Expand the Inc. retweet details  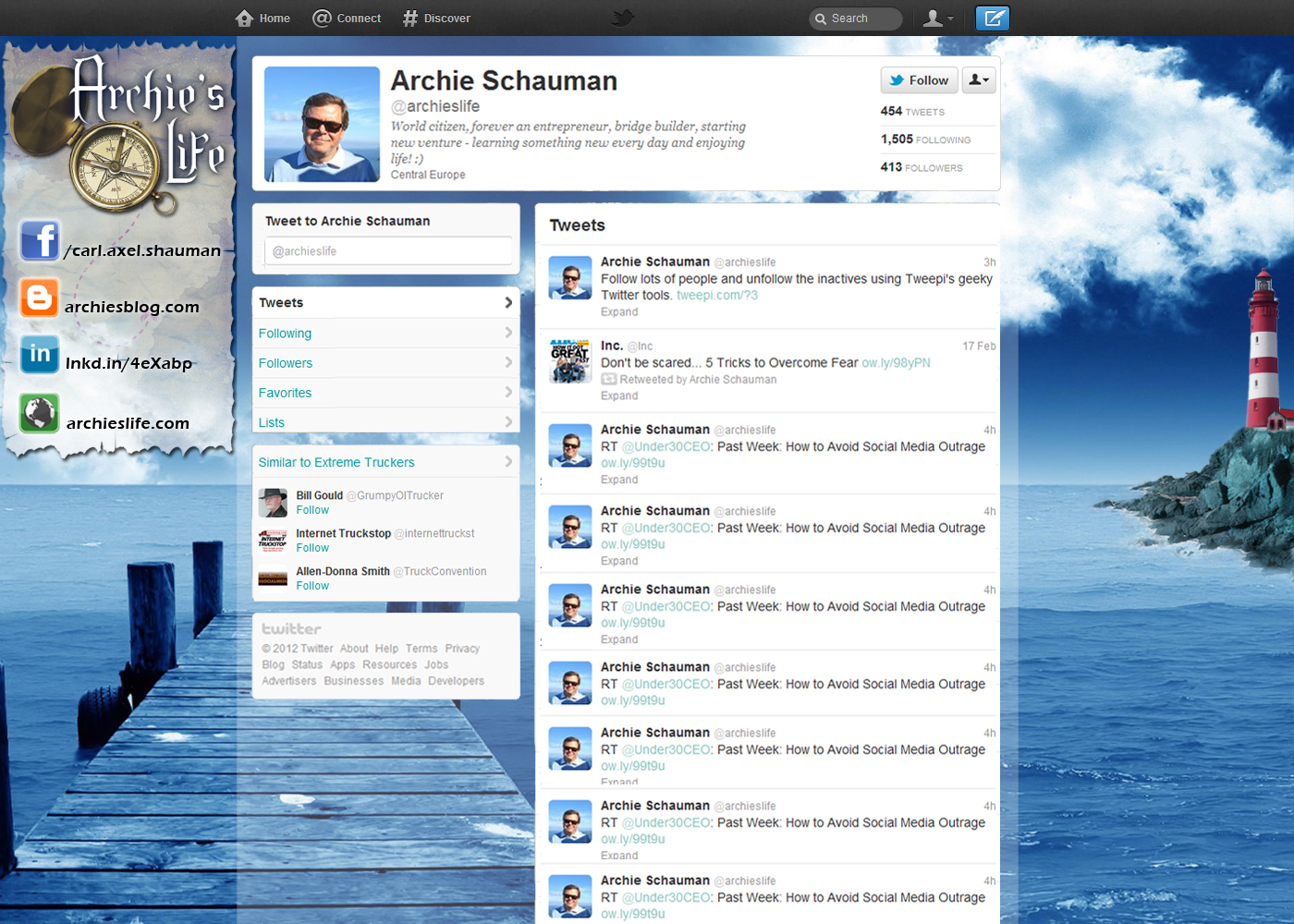point(619,395)
